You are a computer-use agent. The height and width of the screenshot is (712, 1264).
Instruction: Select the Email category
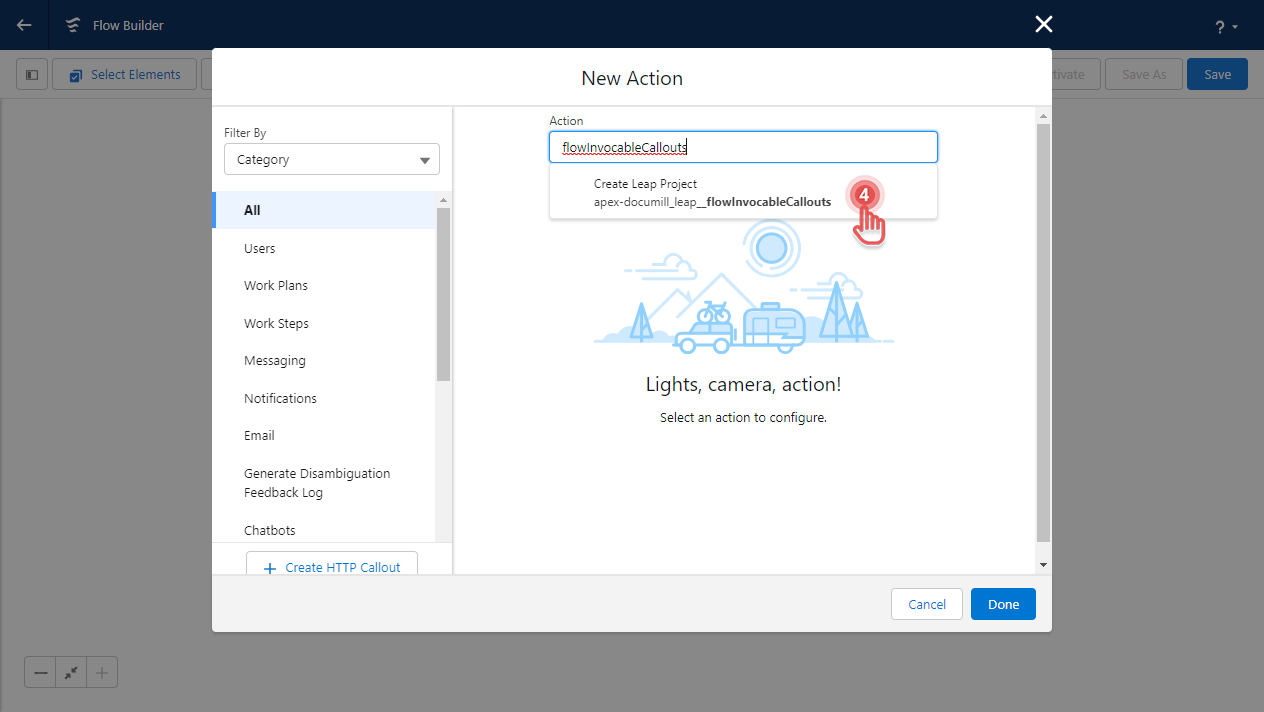(x=258, y=435)
